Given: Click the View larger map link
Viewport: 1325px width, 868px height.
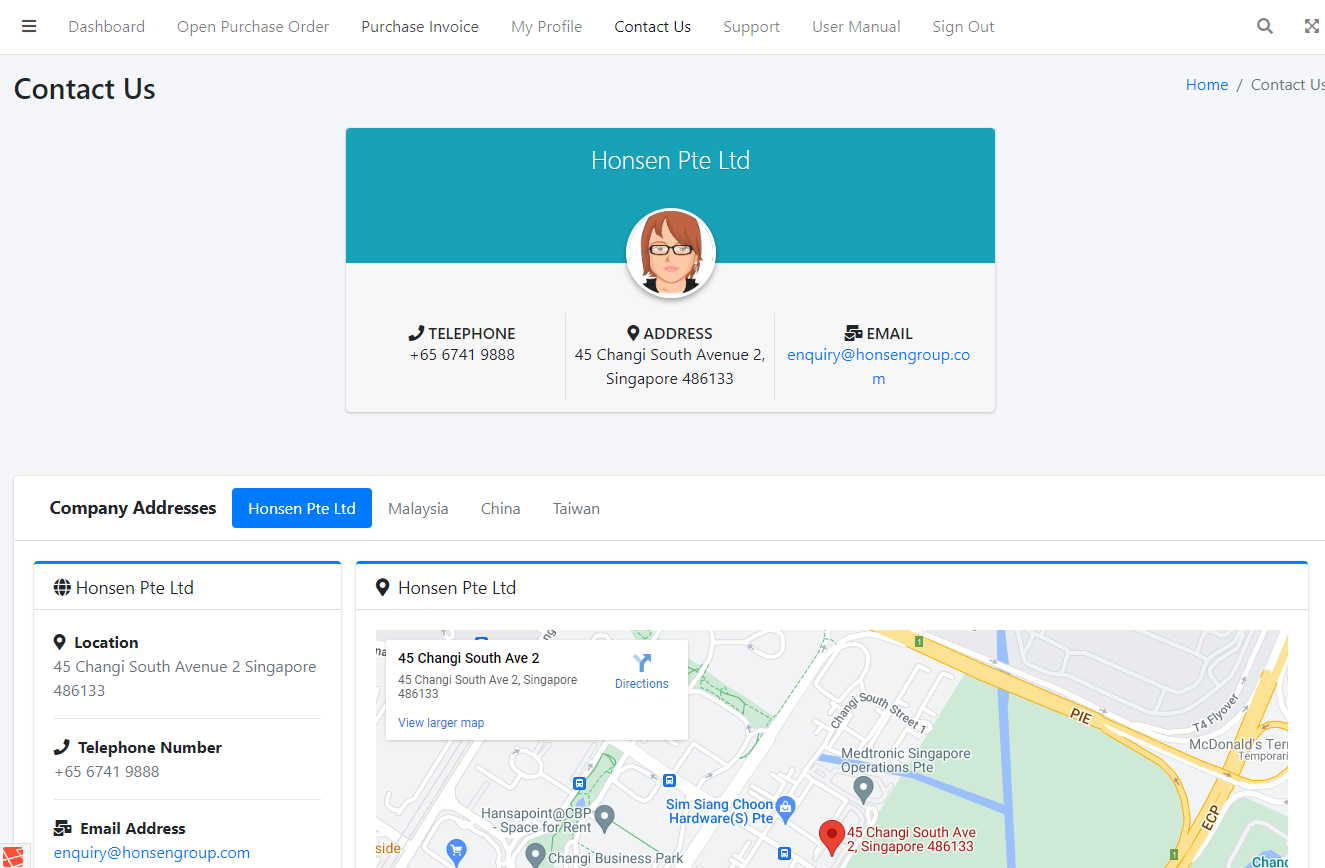Looking at the screenshot, I should (x=441, y=722).
